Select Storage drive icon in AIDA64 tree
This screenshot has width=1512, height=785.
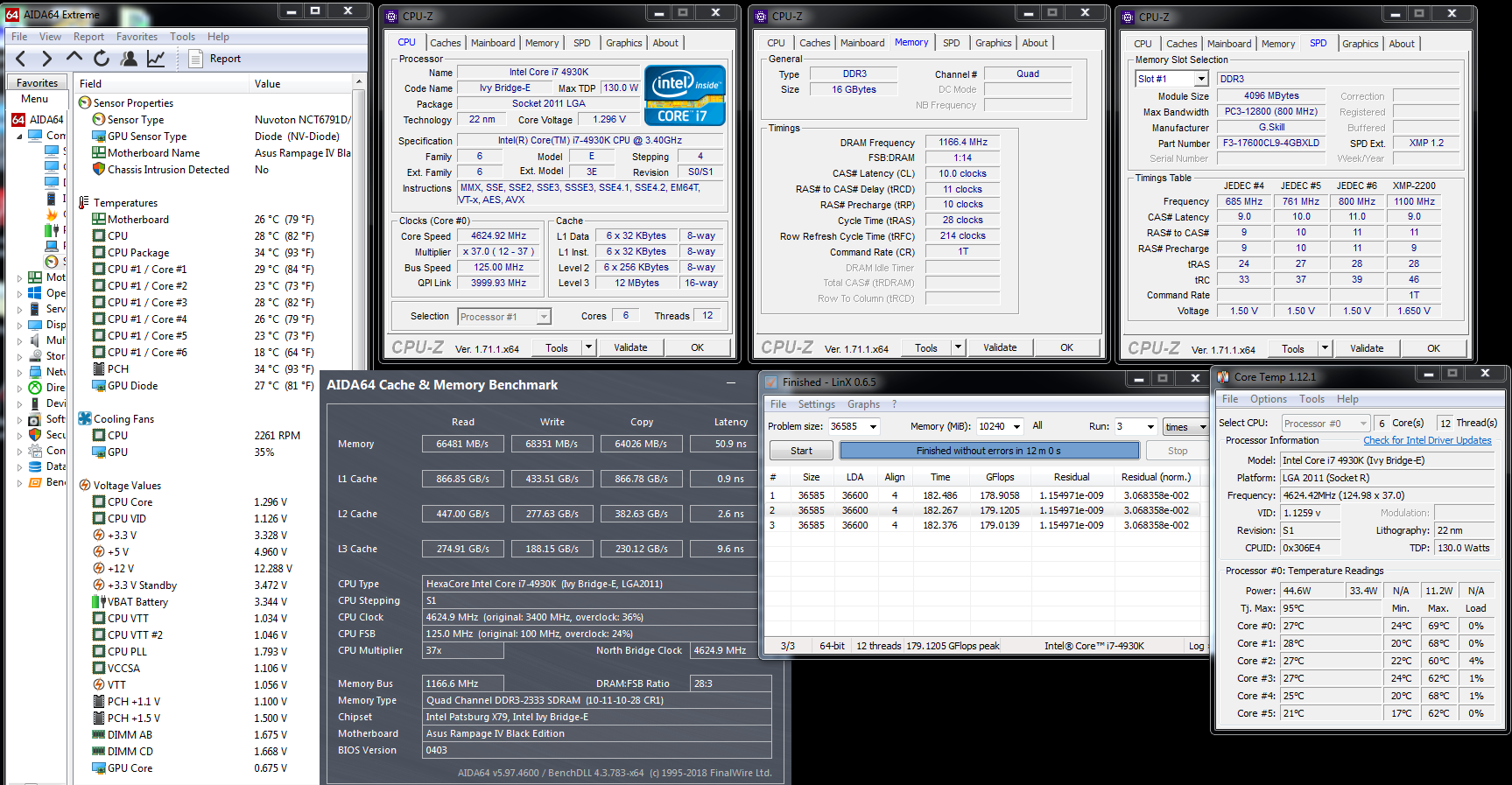coord(35,356)
